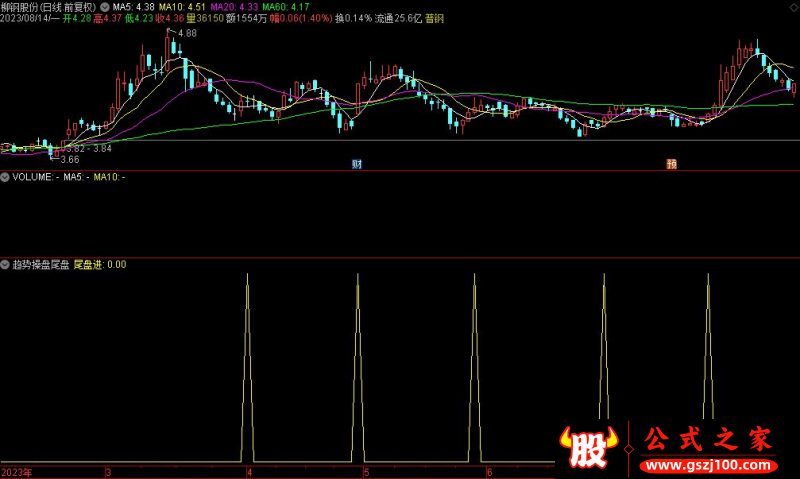Click the 4.88 peak price annotation

[187, 33]
